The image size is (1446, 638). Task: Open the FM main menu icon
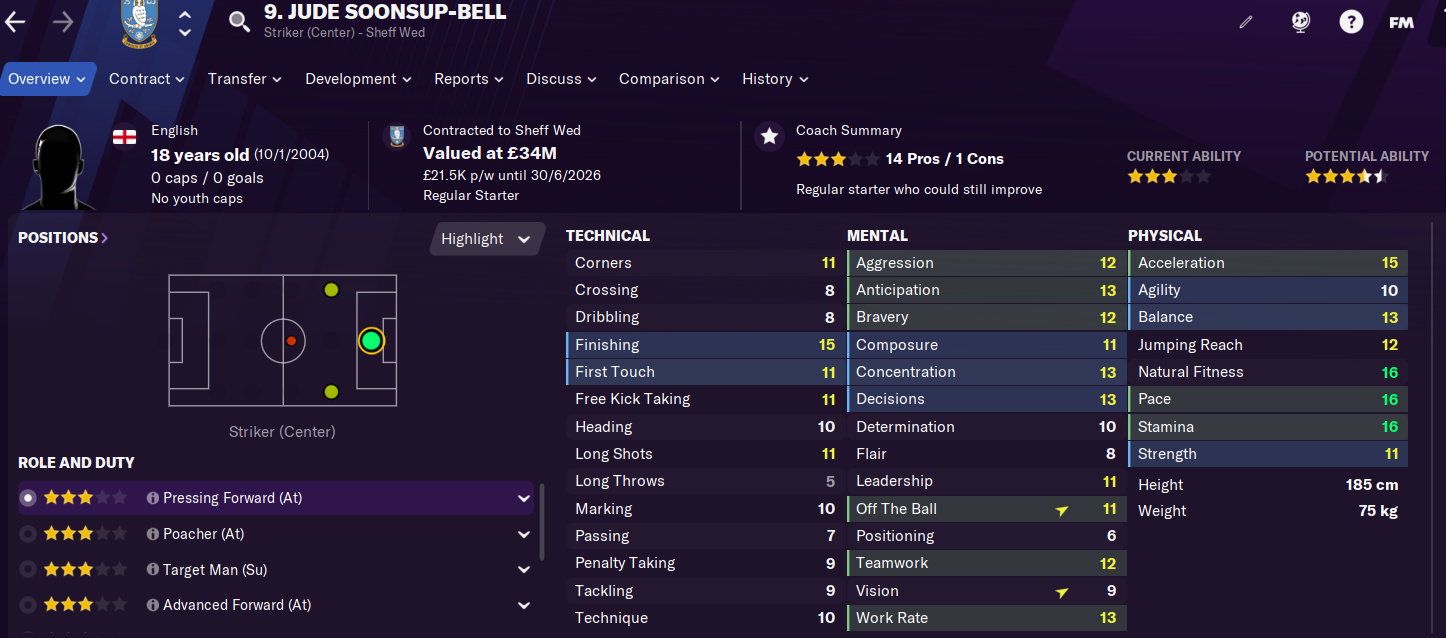pos(1401,22)
